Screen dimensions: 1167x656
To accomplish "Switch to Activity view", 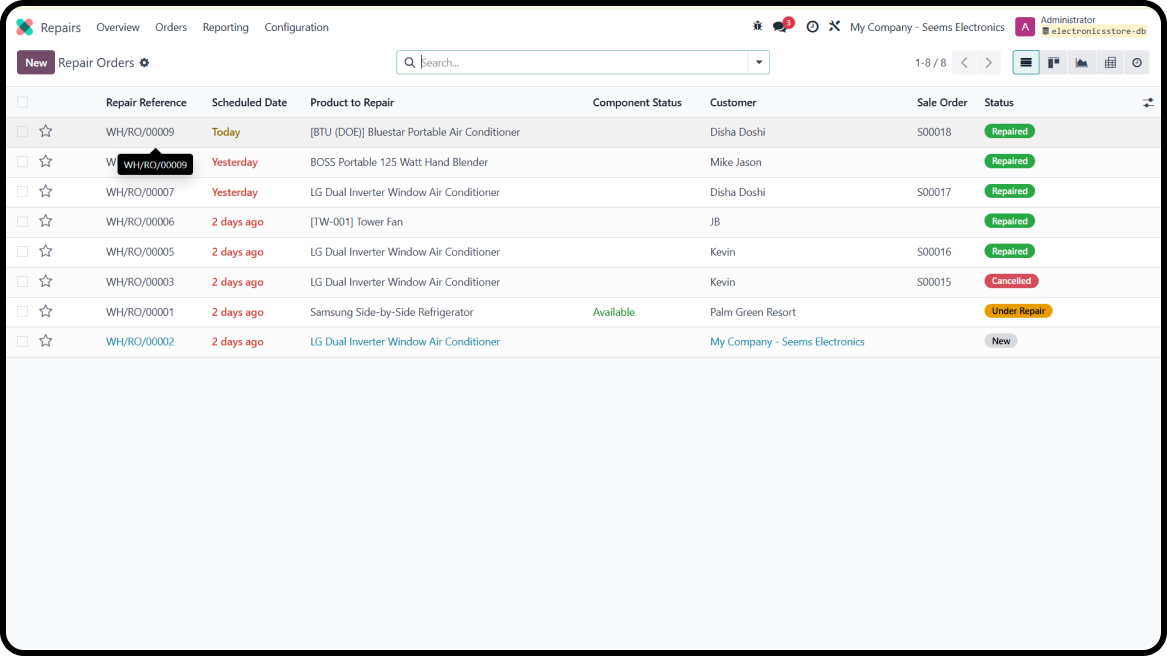I will coord(1137,63).
